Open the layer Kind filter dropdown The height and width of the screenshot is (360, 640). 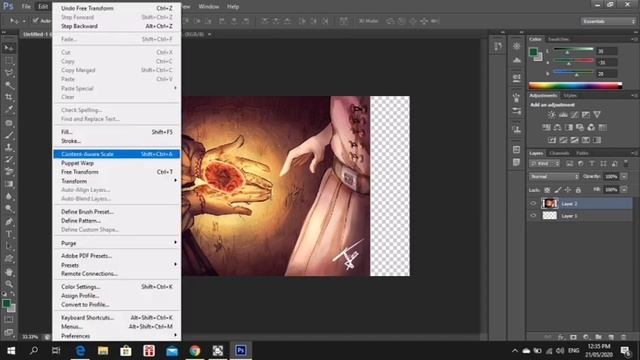pos(545,164)
